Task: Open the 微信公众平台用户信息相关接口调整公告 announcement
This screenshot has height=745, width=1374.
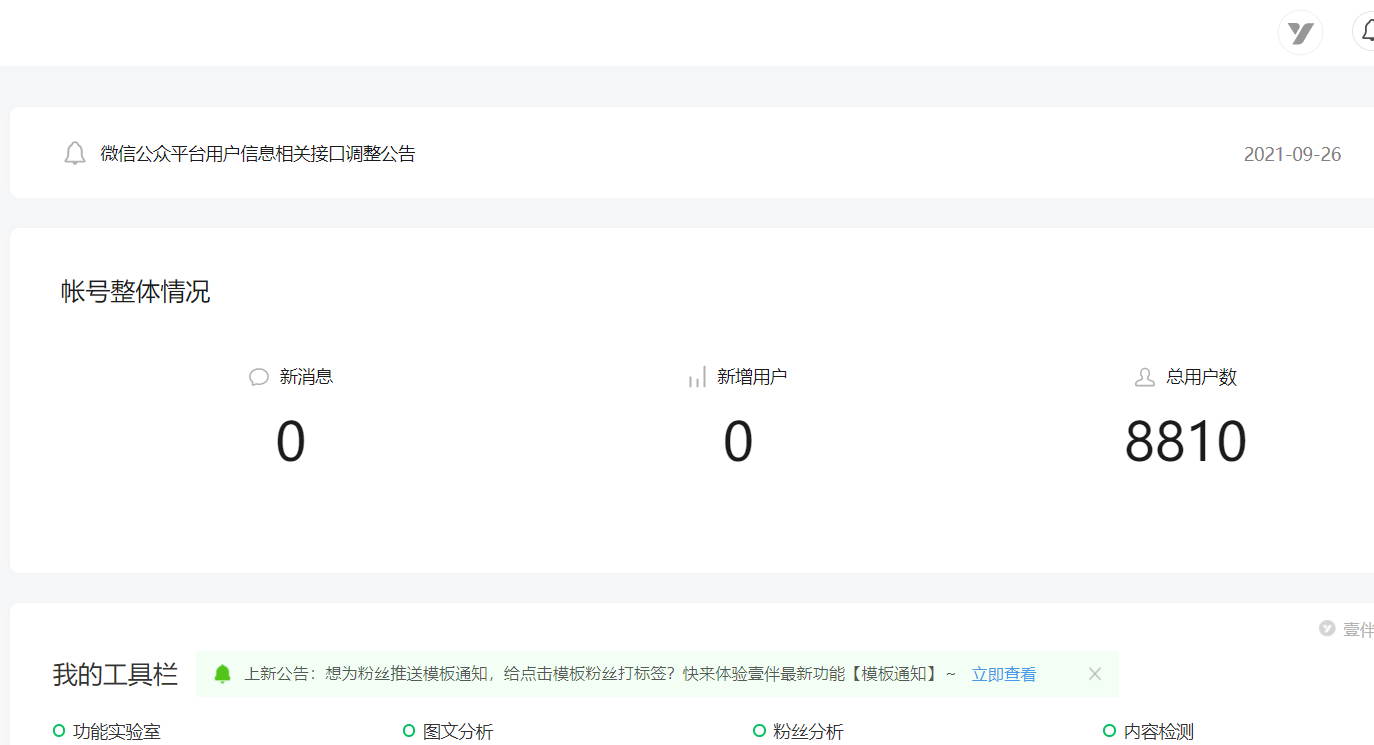Action: (x=258, y=154)
